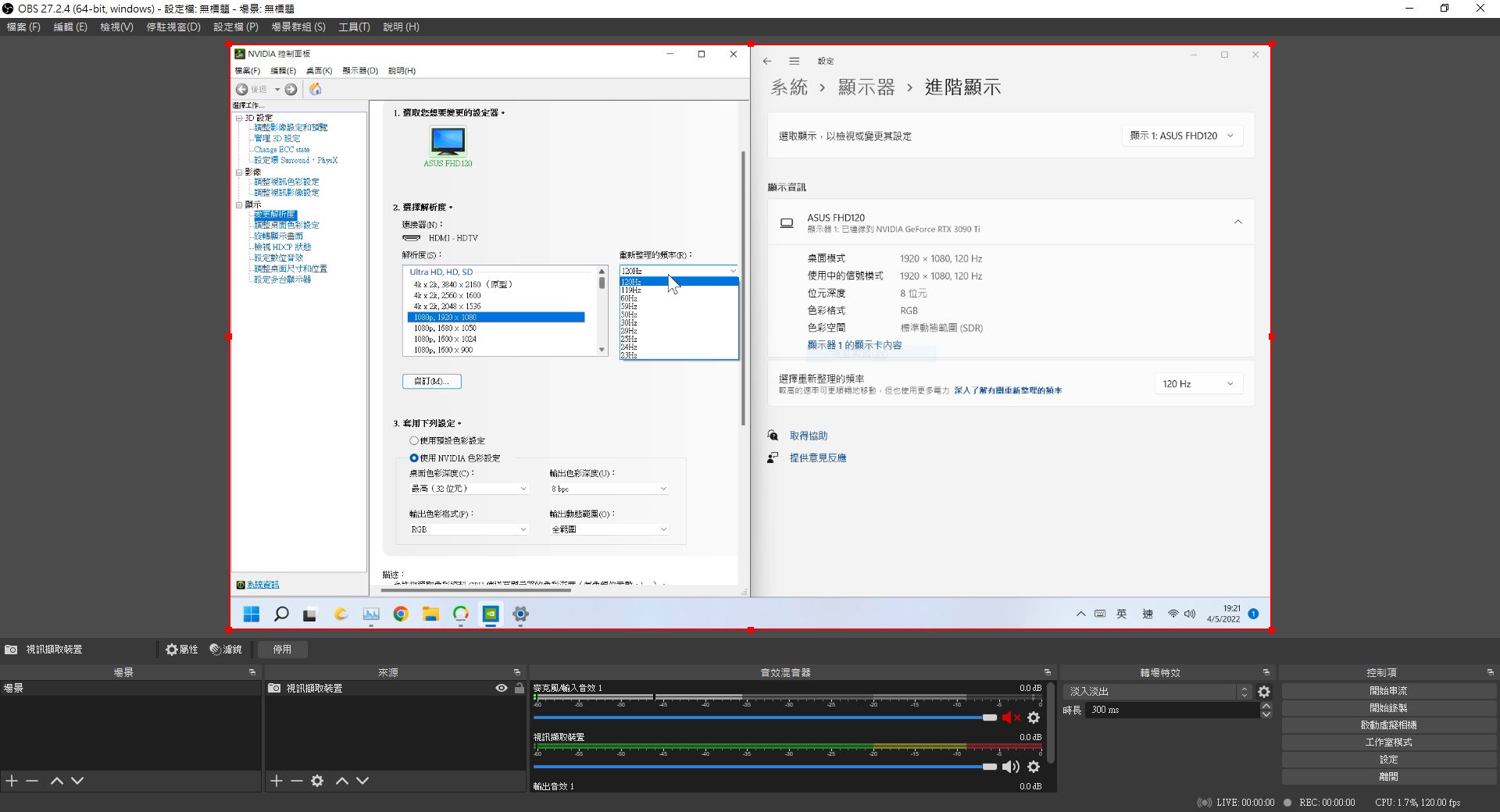Toggle visibility eye of 視訊擷取裝置 source
This screenshot has width=1500, height=812.
pos(502,688)
